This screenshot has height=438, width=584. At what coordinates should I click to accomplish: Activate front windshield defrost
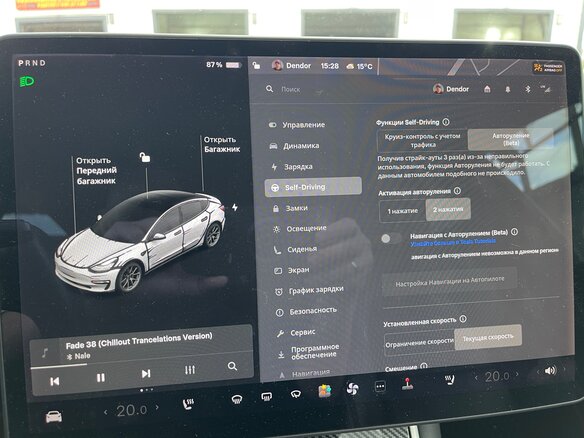(x=237, y=400)
